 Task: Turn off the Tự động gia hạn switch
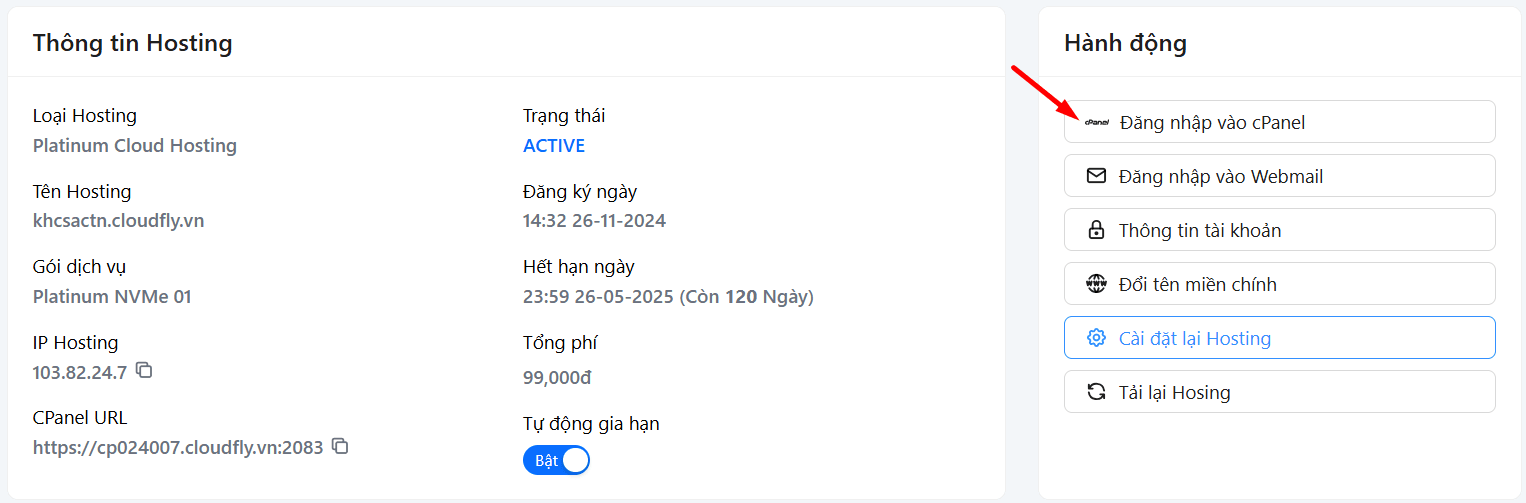556,460
